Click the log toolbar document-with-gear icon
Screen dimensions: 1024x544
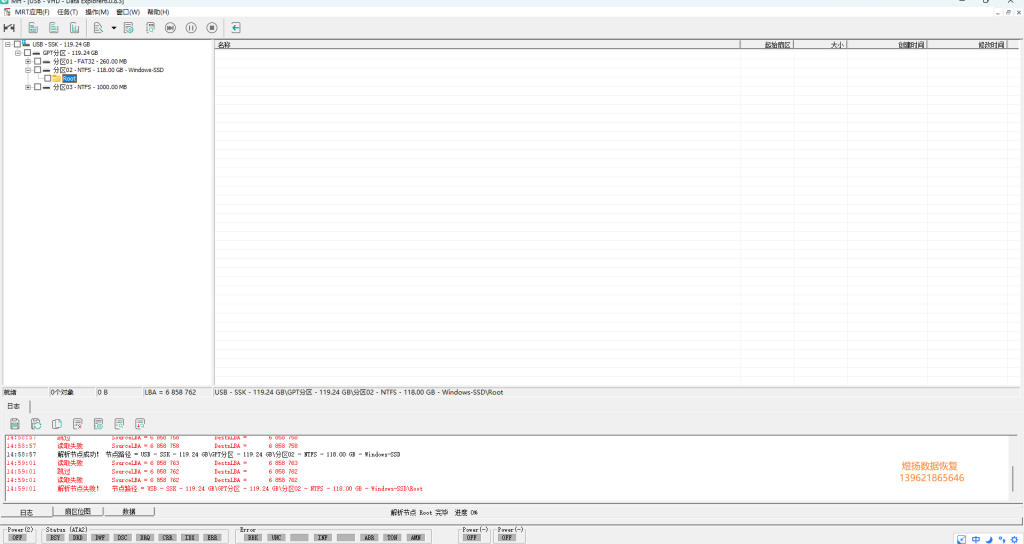[x=99, y=424]
